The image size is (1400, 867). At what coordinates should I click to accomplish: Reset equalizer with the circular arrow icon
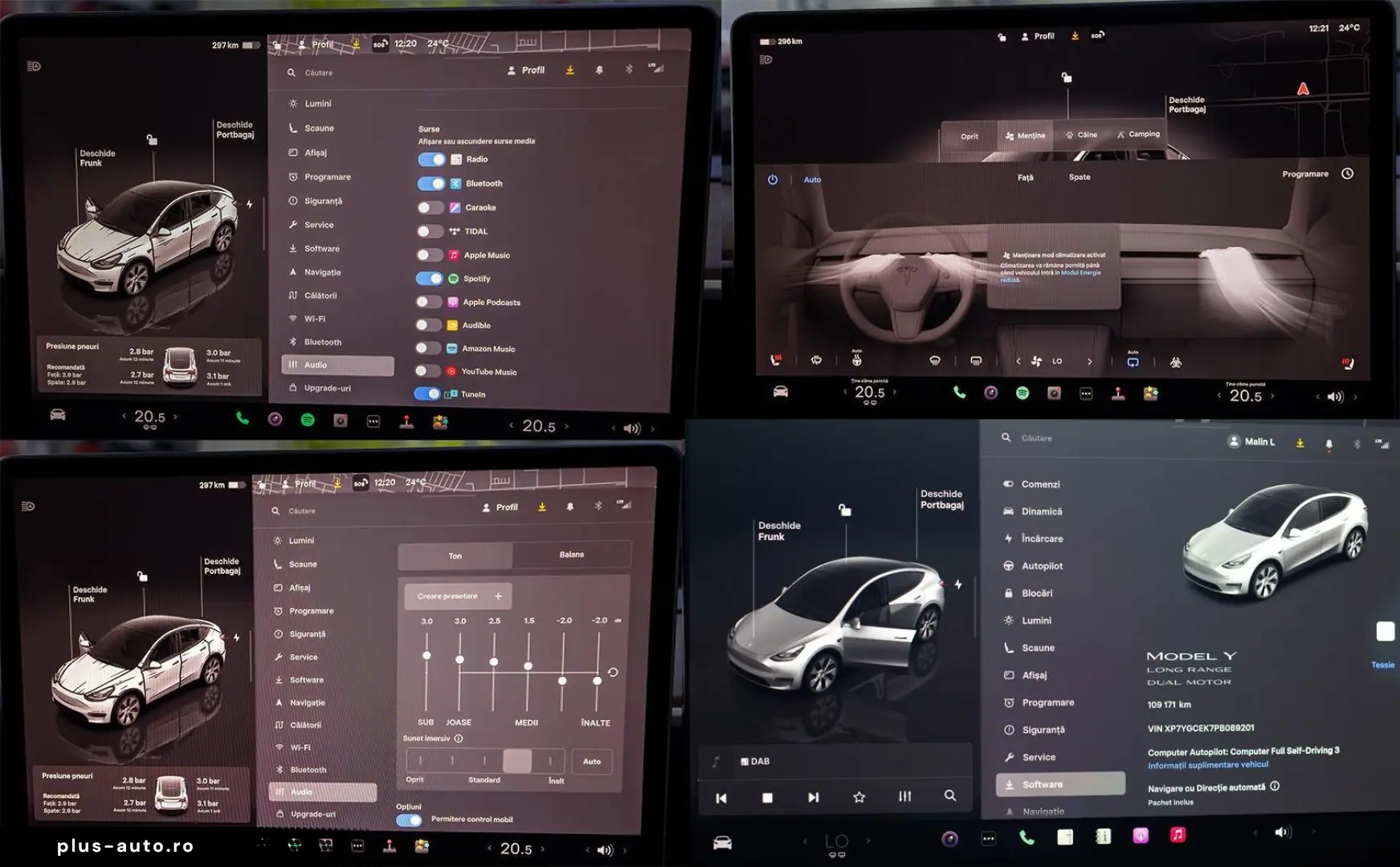pos(613,673)
